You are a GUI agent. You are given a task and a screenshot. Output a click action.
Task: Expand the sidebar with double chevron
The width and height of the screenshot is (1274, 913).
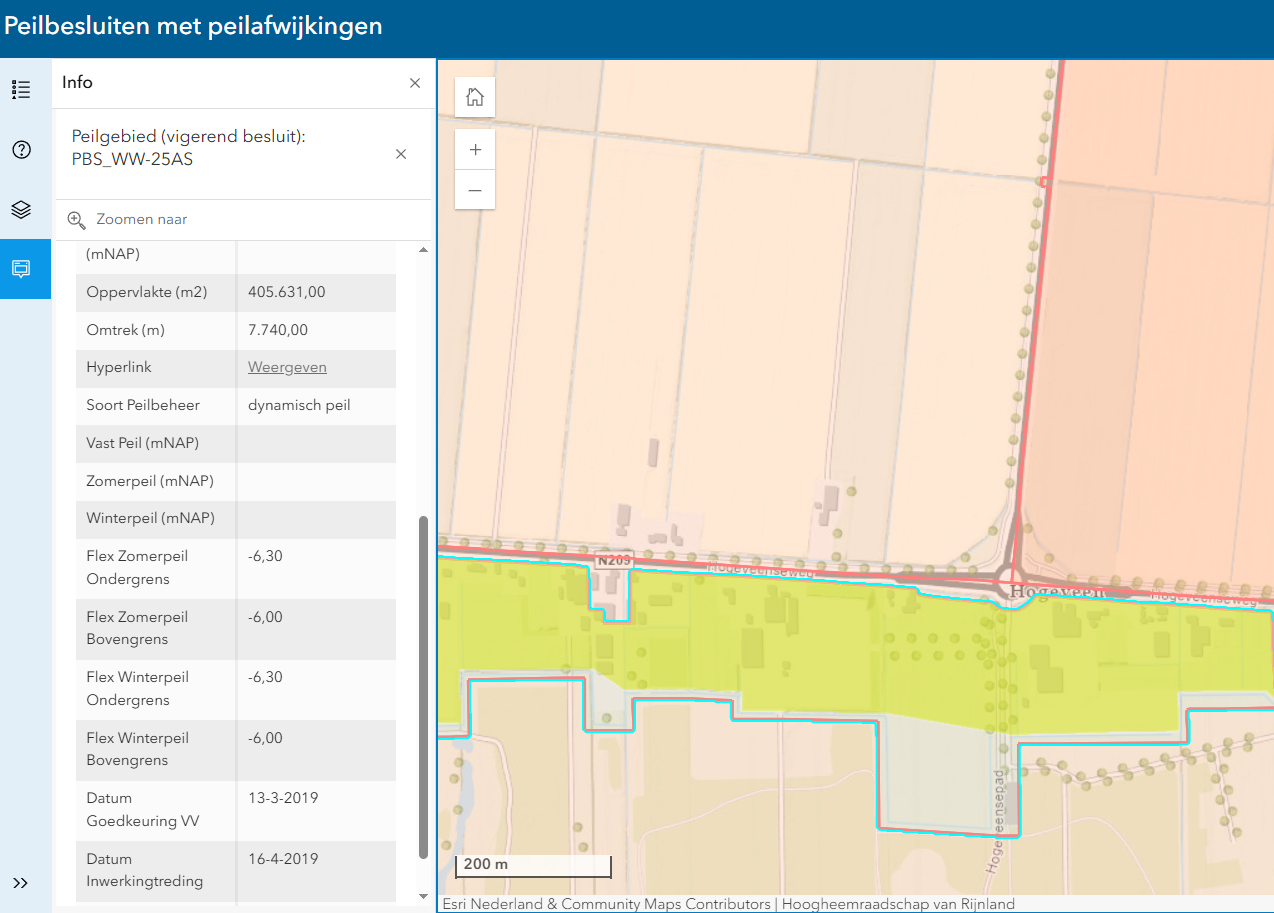(21, 882)
